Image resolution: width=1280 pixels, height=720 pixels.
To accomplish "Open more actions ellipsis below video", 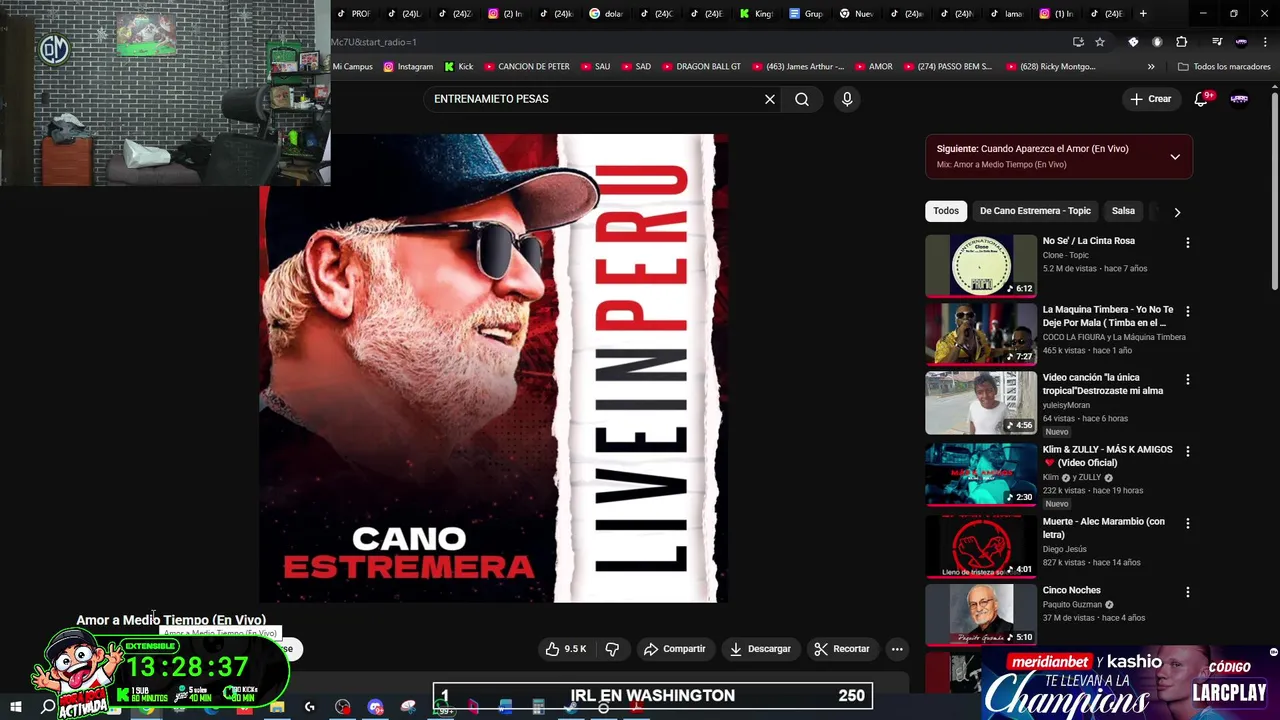I will tap(897, 649).
